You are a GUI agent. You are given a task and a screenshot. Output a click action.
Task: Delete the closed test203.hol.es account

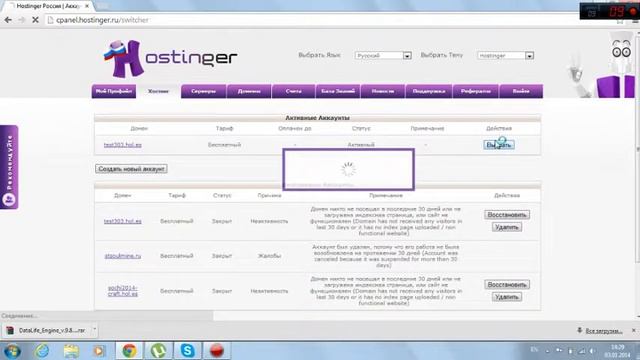507,227
